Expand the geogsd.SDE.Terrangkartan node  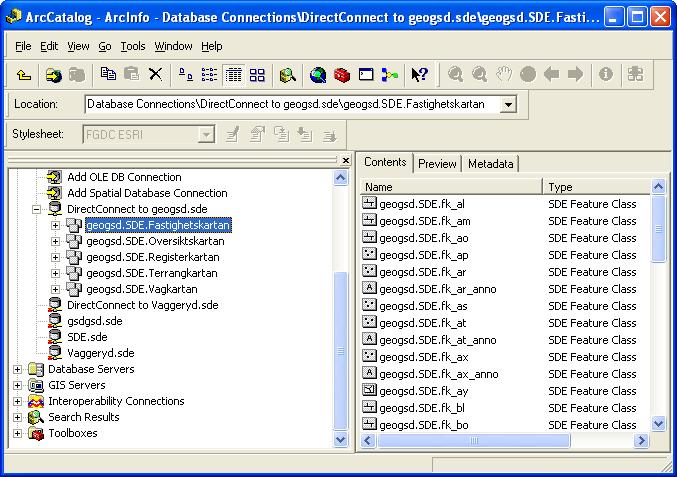pos(55,273)
